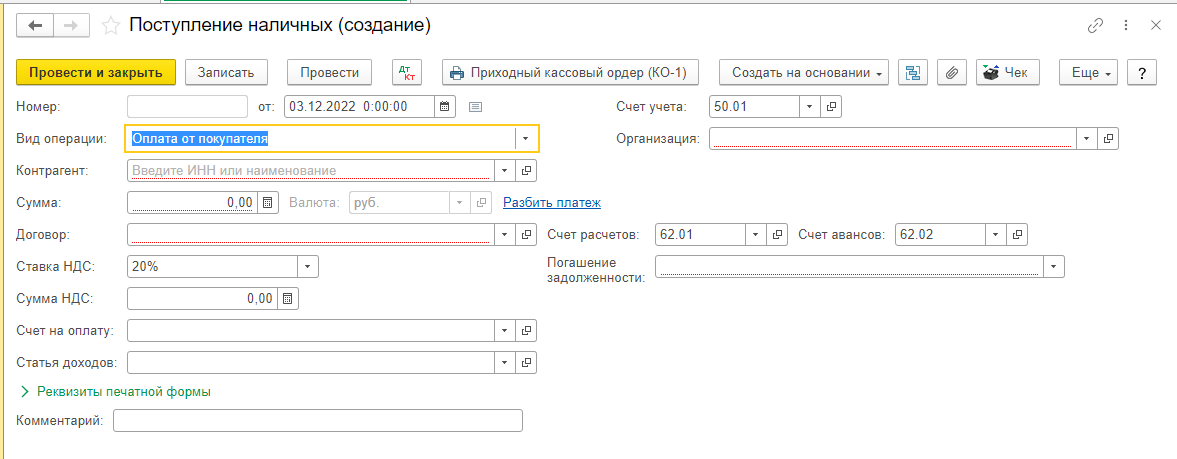
Task: Click the Дт/Кт postings icon button
Action: (407, 73)
